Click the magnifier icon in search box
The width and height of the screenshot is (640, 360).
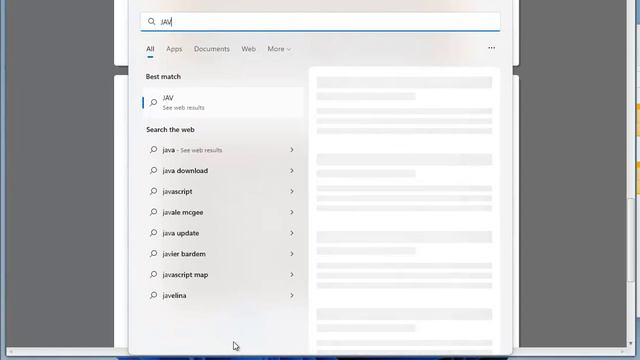click(151, 22)
